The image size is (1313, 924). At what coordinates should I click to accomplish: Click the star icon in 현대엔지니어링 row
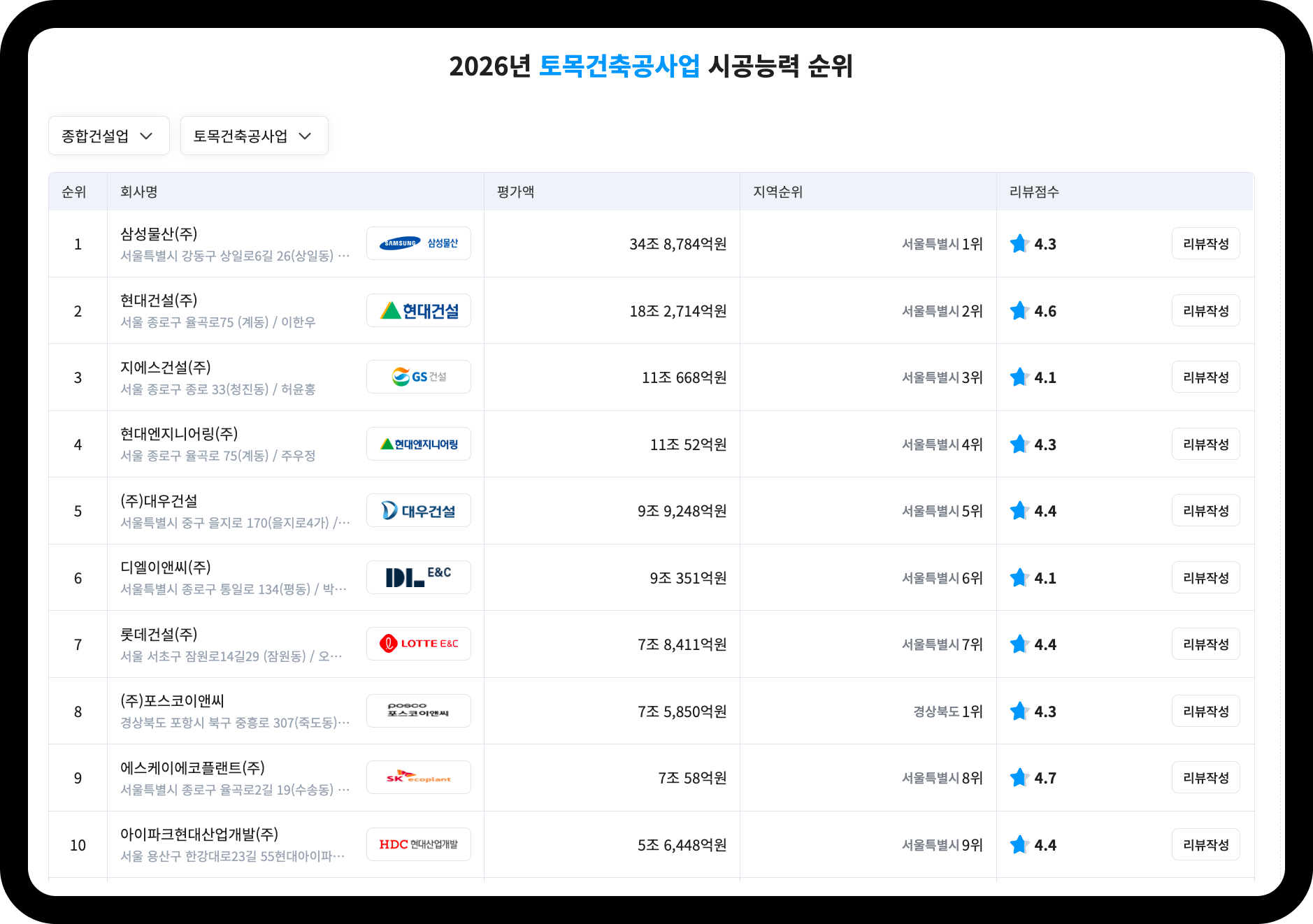[x=1019, y=444]
